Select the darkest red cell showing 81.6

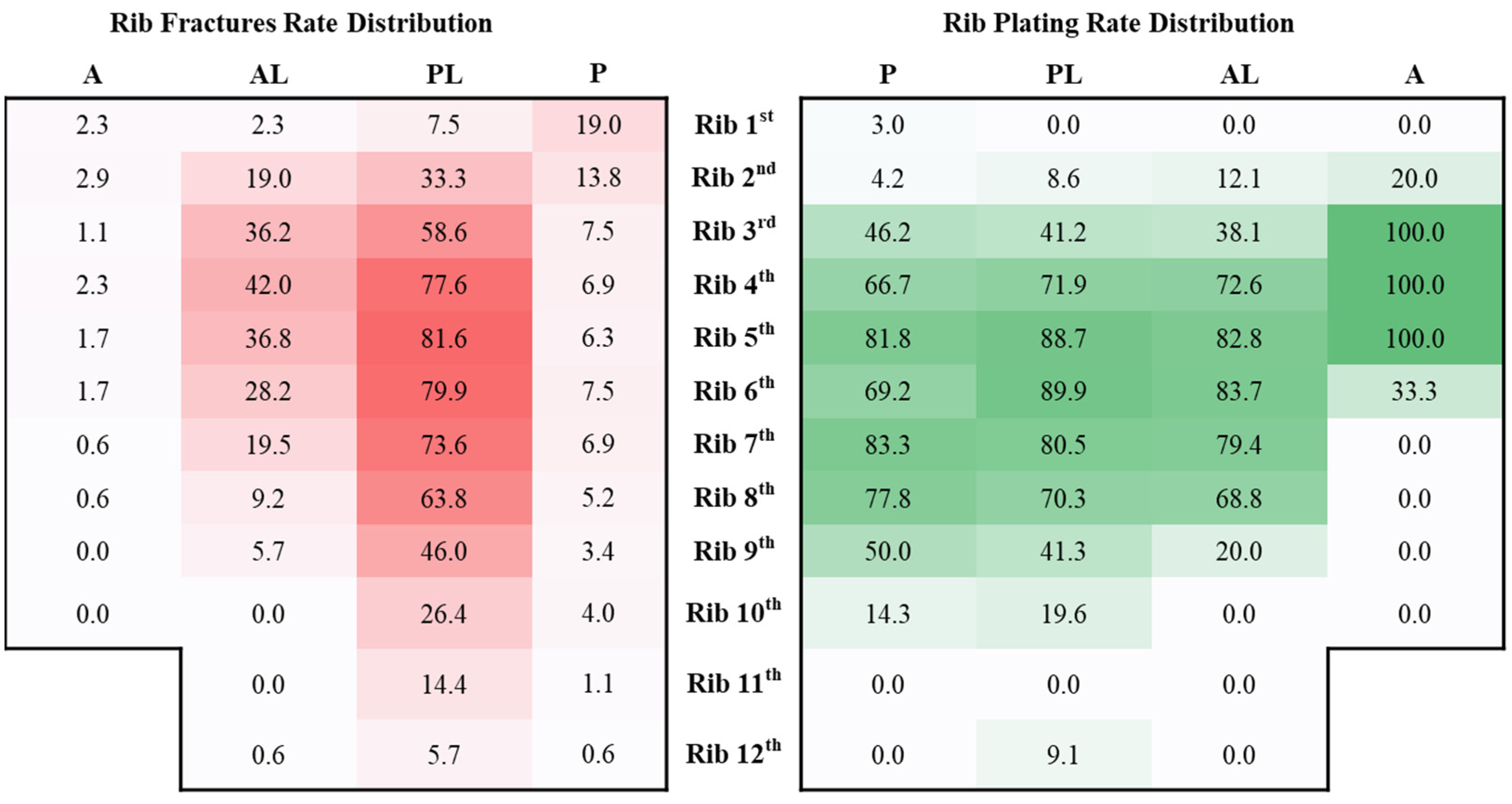tap(444, 338)
